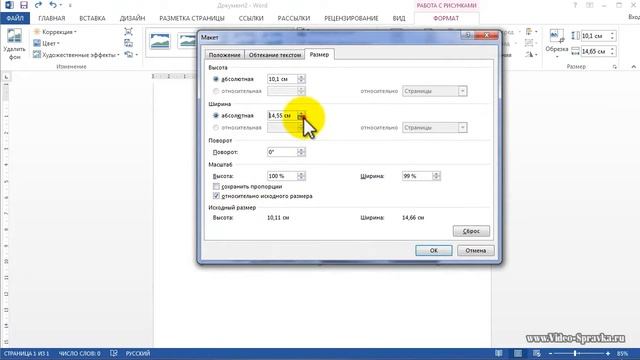Click scale Ширина 99 % field
Image resolution: width=640 pixels, height=360 pixels.
pyautogui.click(x=417, y=176)
